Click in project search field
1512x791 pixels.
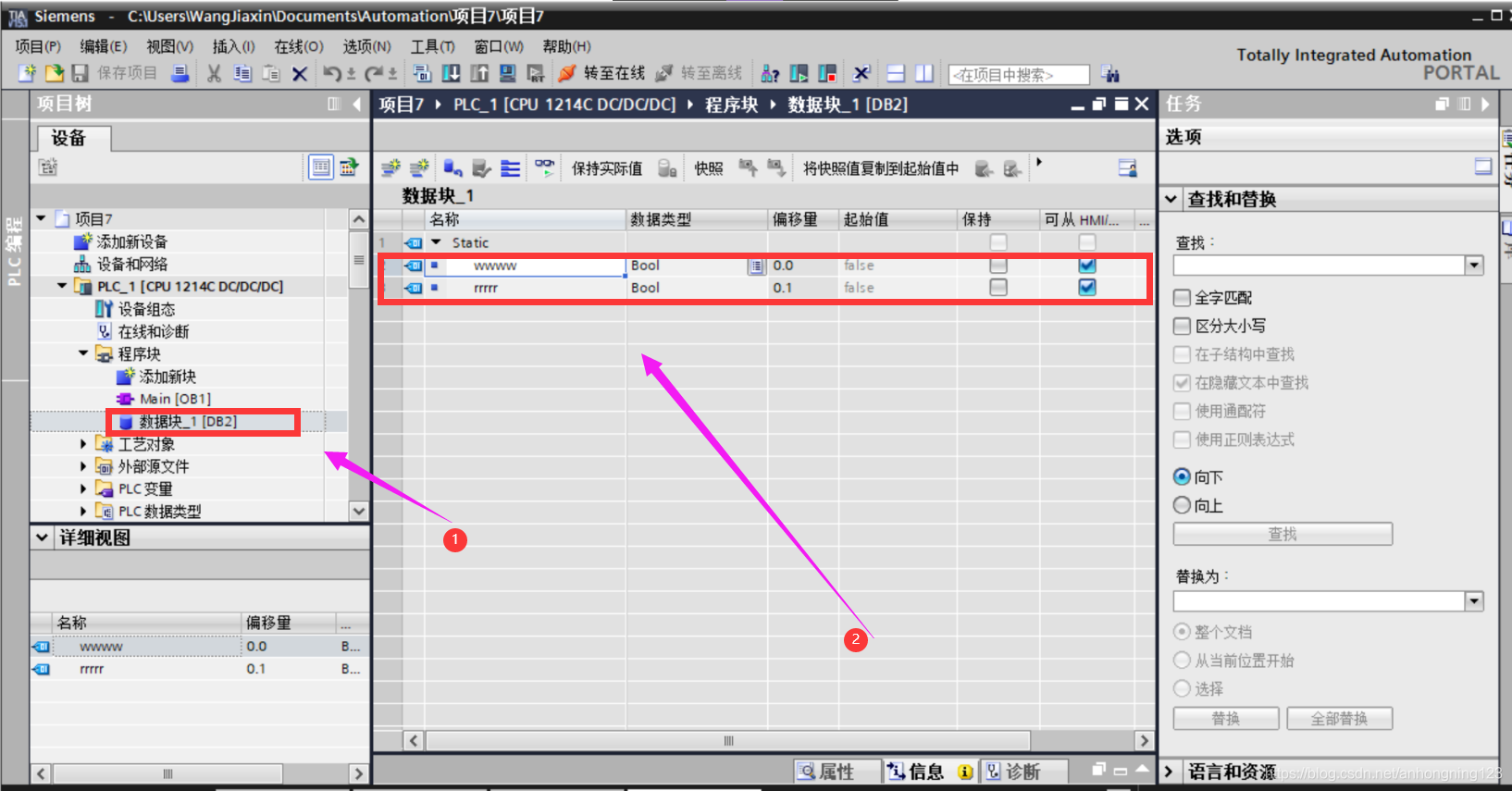click(x=1019, y=74)
